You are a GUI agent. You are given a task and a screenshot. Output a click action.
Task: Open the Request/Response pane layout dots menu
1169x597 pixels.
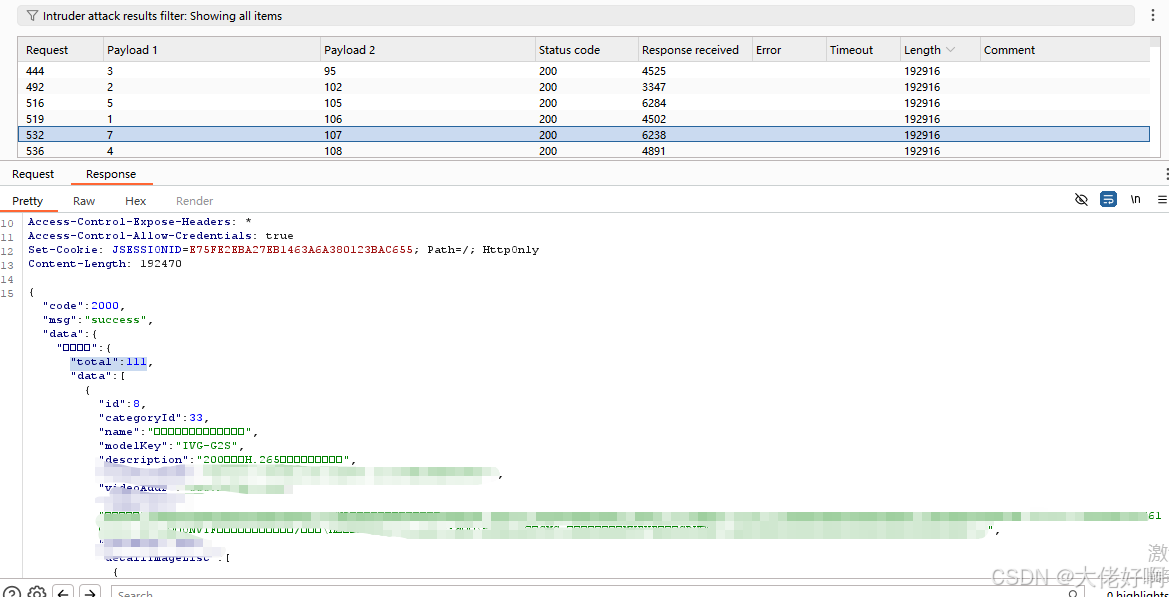pyautogui.click(x=1166, y=174)
